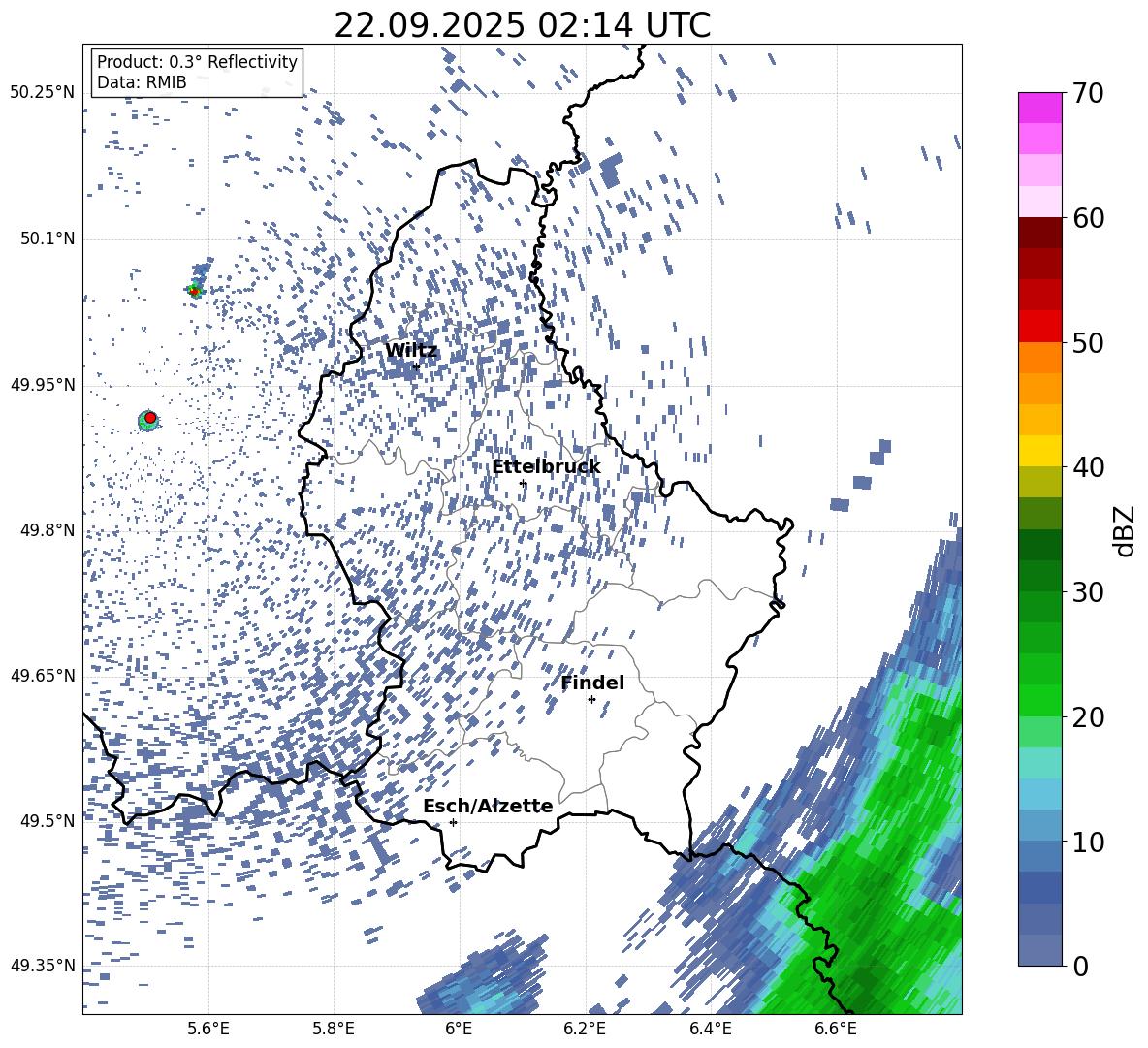Image resolution: width=1148 pixels, height=1048 pixels.
Task: Click the 50.25°N latitude label
Action: 43,93
